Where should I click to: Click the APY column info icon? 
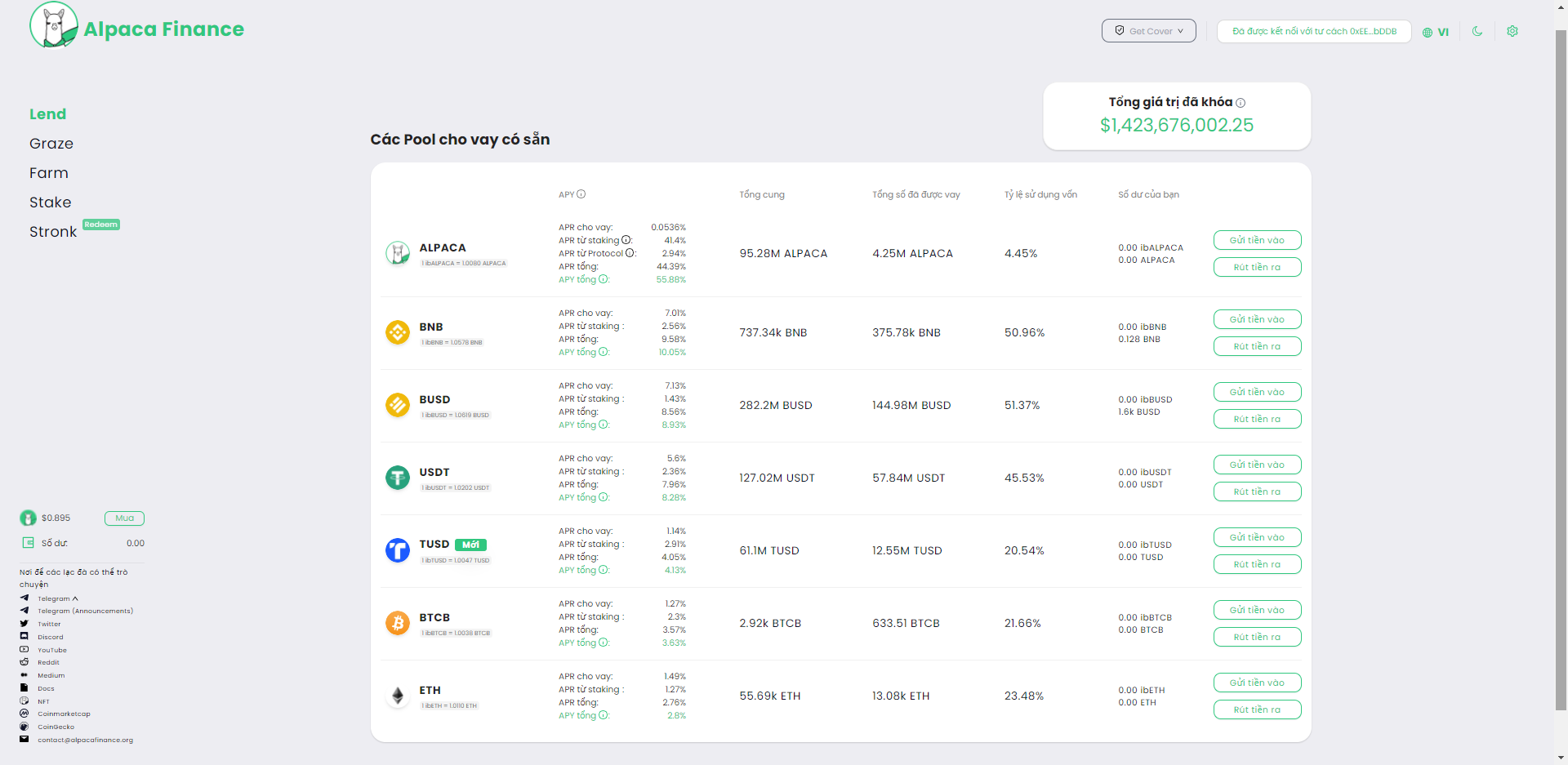pos(581,194)
